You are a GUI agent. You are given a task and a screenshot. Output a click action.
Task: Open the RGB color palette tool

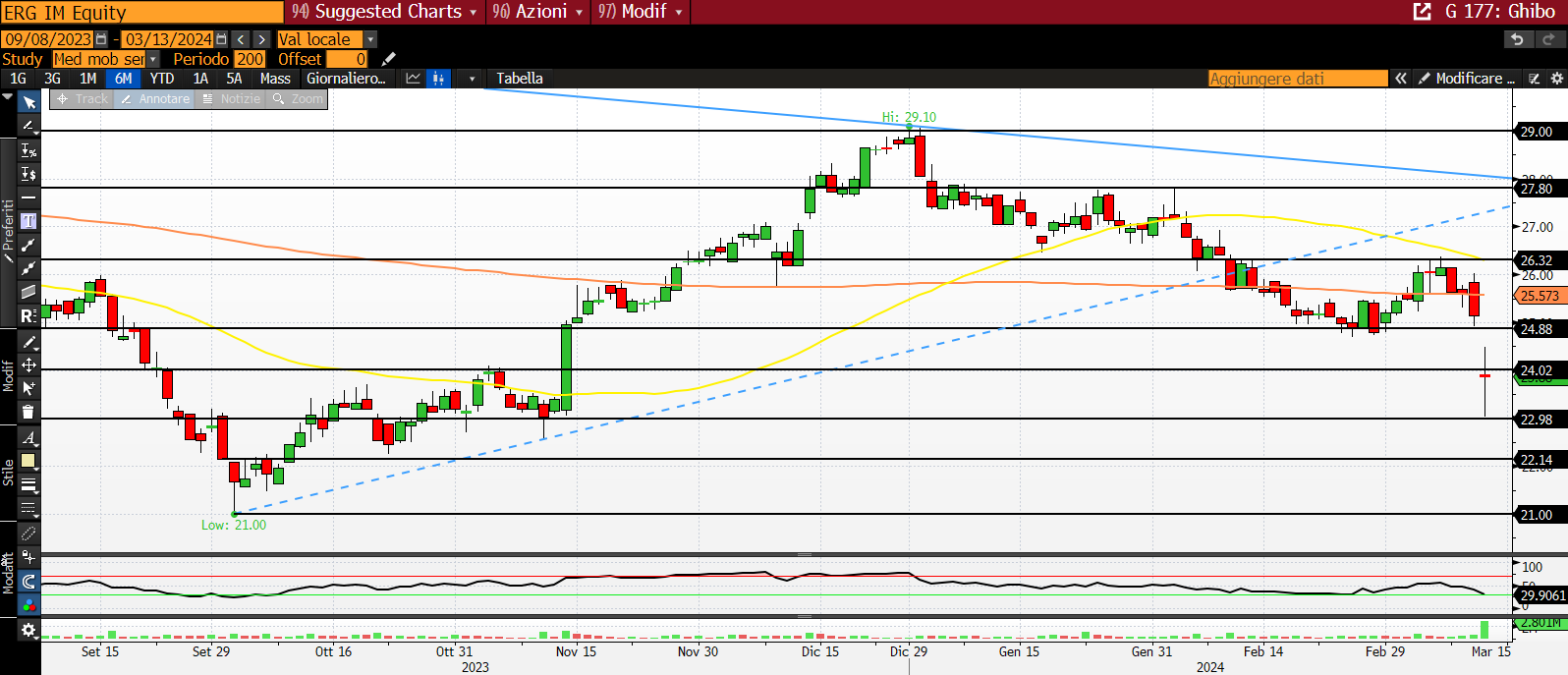coord(28,604)
